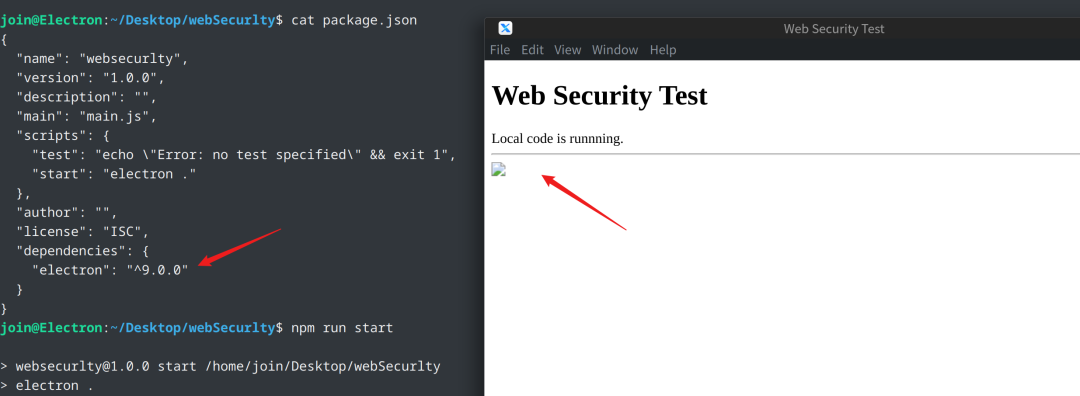Click the app icon in the Electron window title bar

(x=505, y=28)
